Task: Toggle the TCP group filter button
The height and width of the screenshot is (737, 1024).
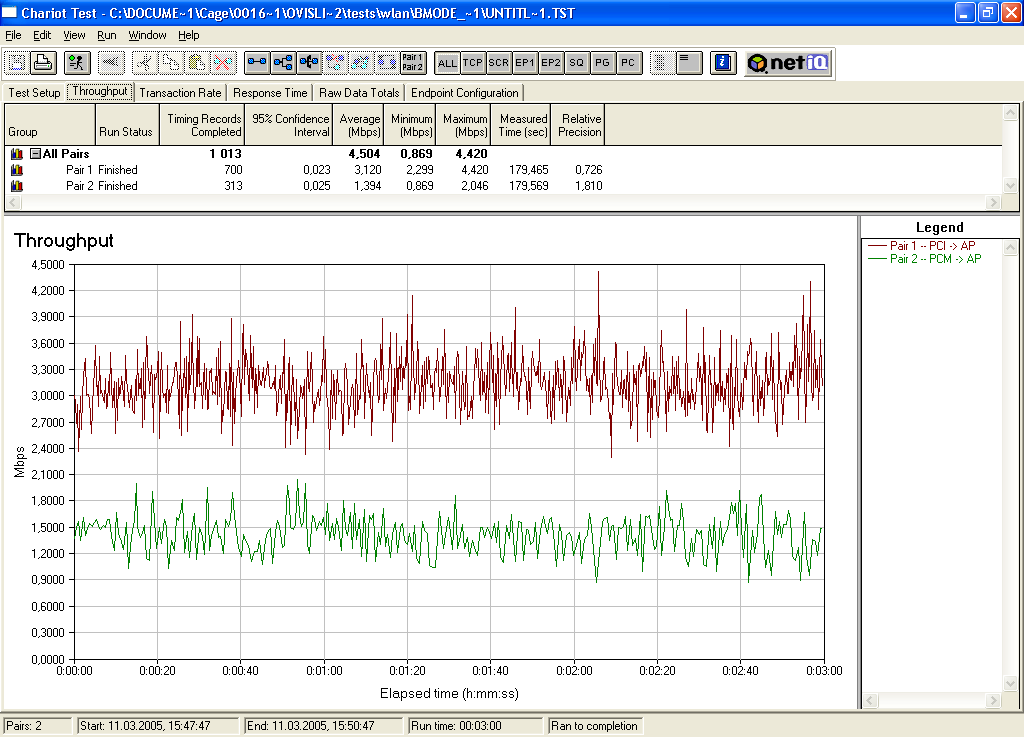Action: pyautogui.click(x=473, y=63)
